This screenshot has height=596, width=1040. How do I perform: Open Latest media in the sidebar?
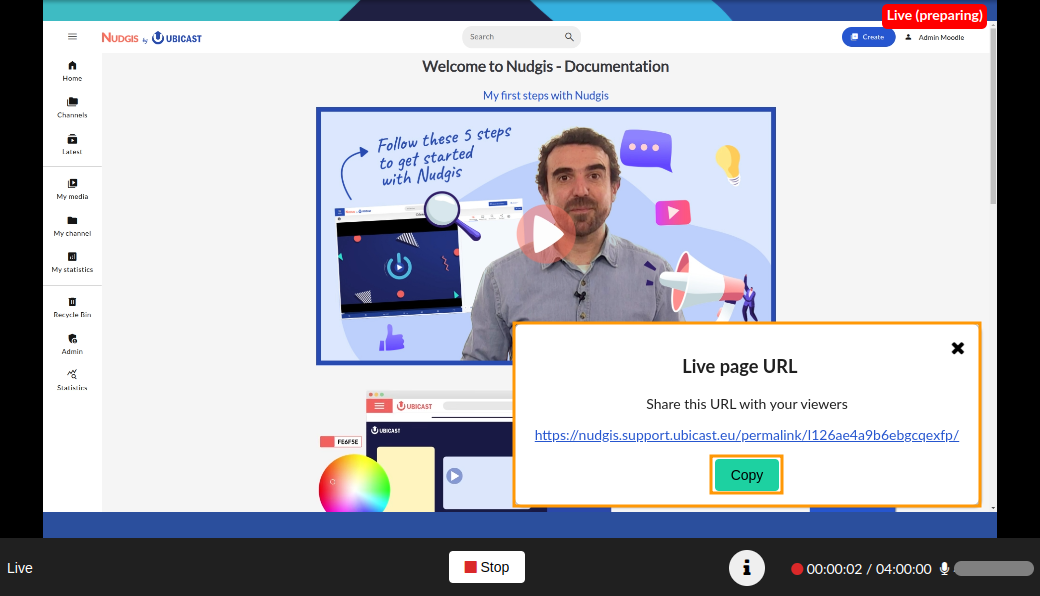(x=72, y=145)
